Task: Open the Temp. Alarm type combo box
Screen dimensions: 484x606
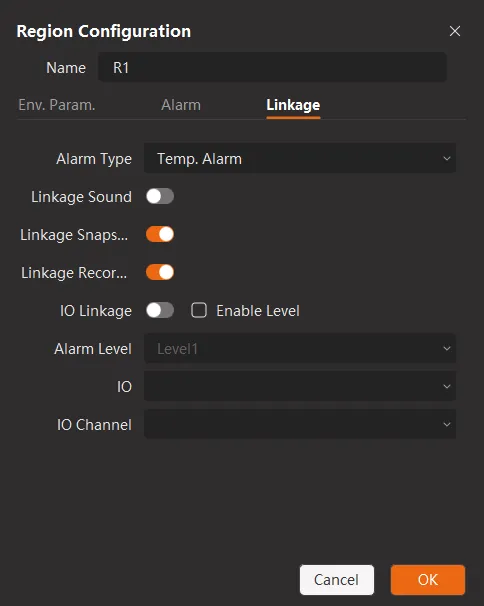Action: click(x=300, y=158)
